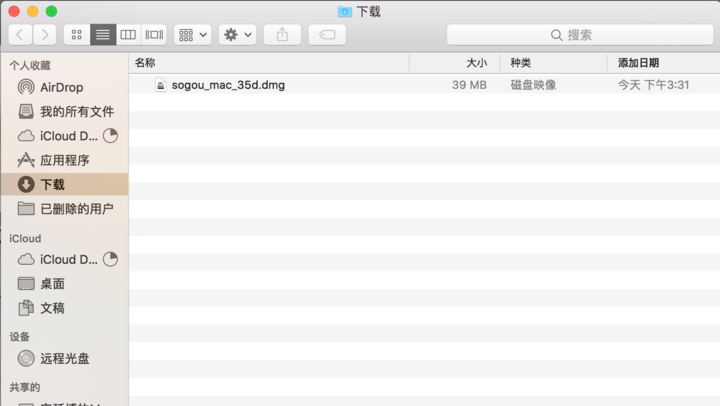Click the 磁盘映像 kind cell
The height and width of the screenshot is (406, 720).
coord(533,85)
